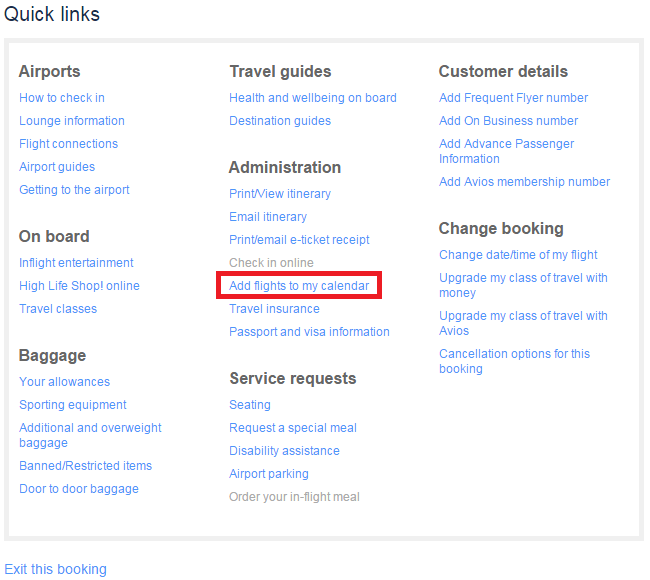The image size is (650, 580).
Task: Click the Service requests heading
Action: point(293,379)
